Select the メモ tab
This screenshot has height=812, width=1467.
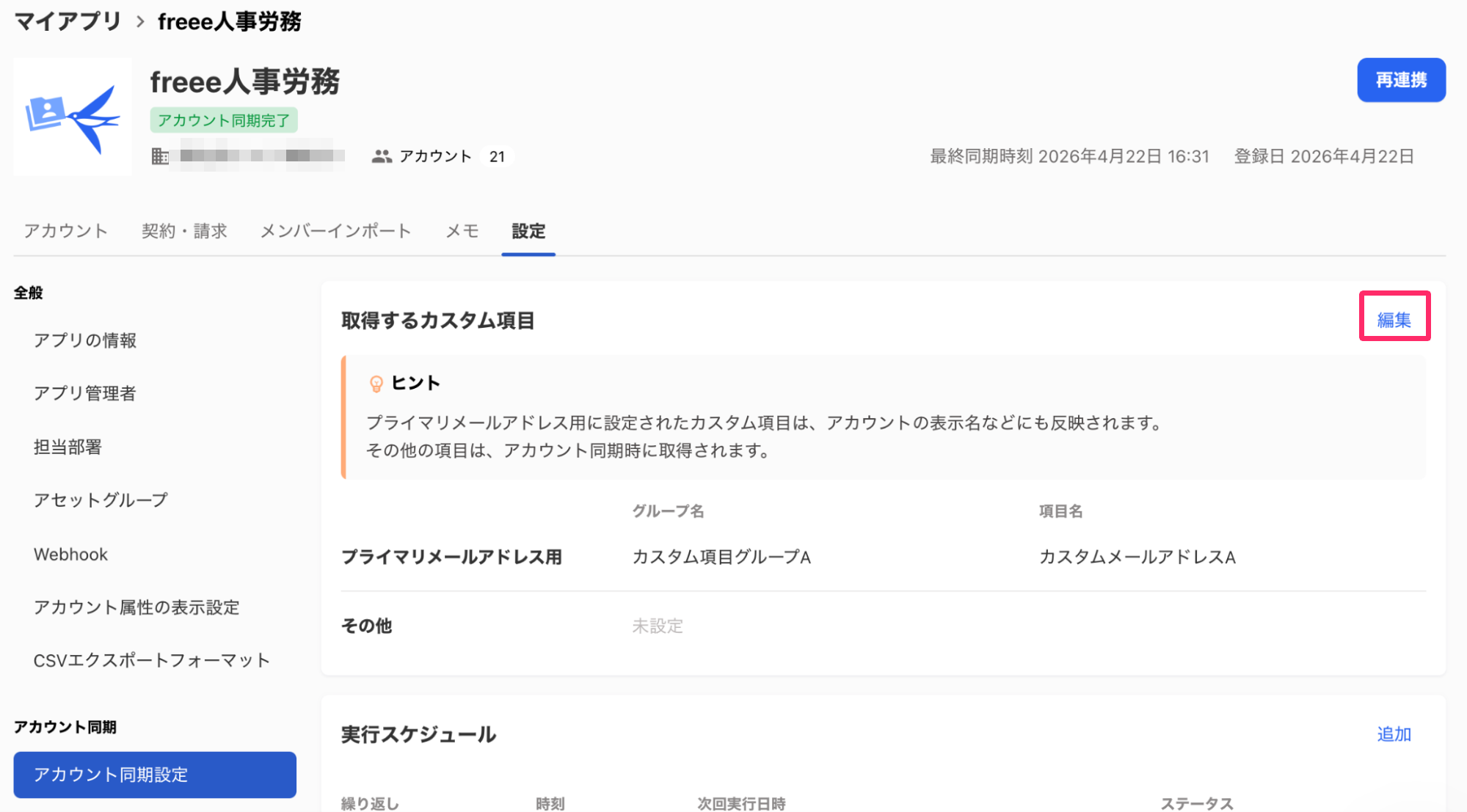coord(462,231)
